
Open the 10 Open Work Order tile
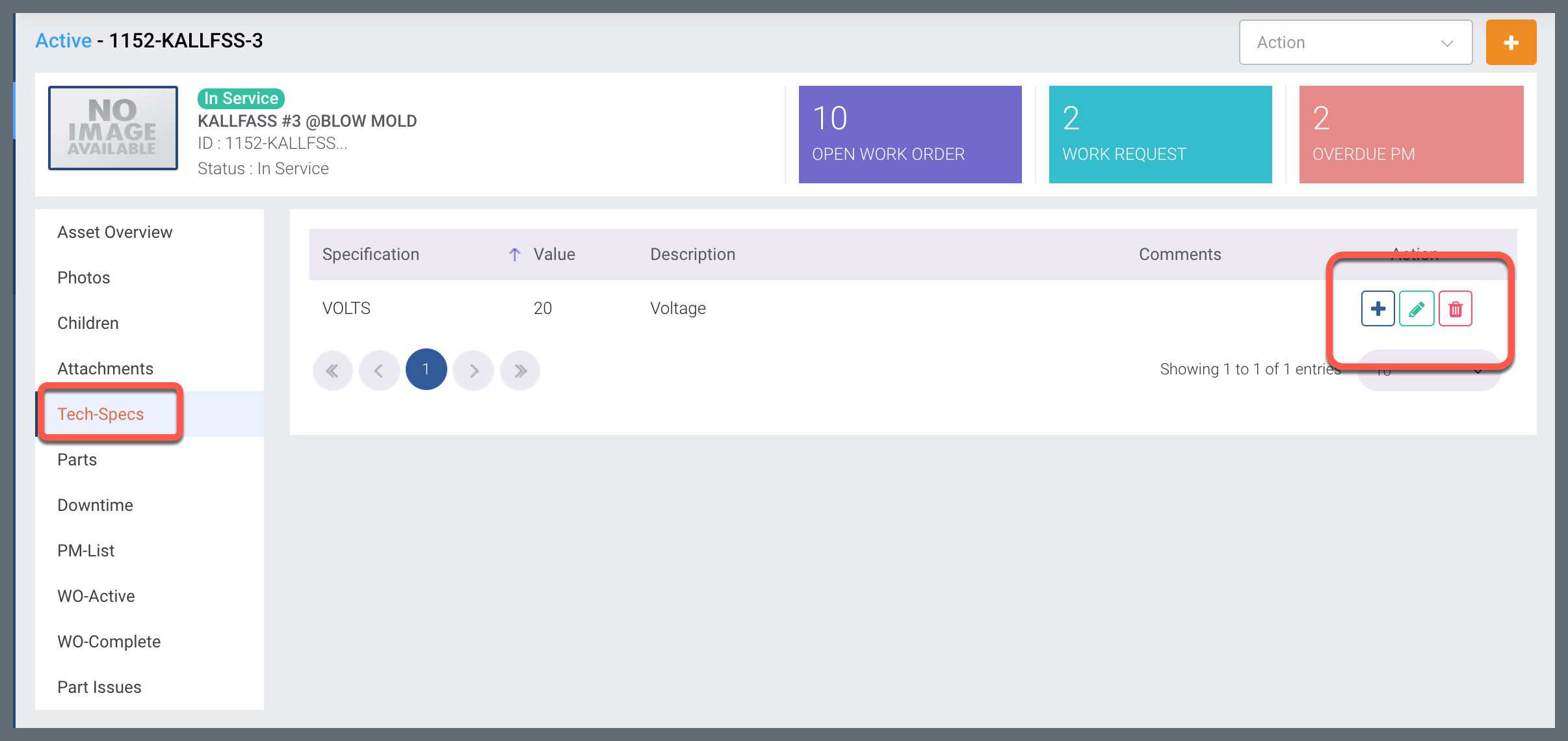909,135
